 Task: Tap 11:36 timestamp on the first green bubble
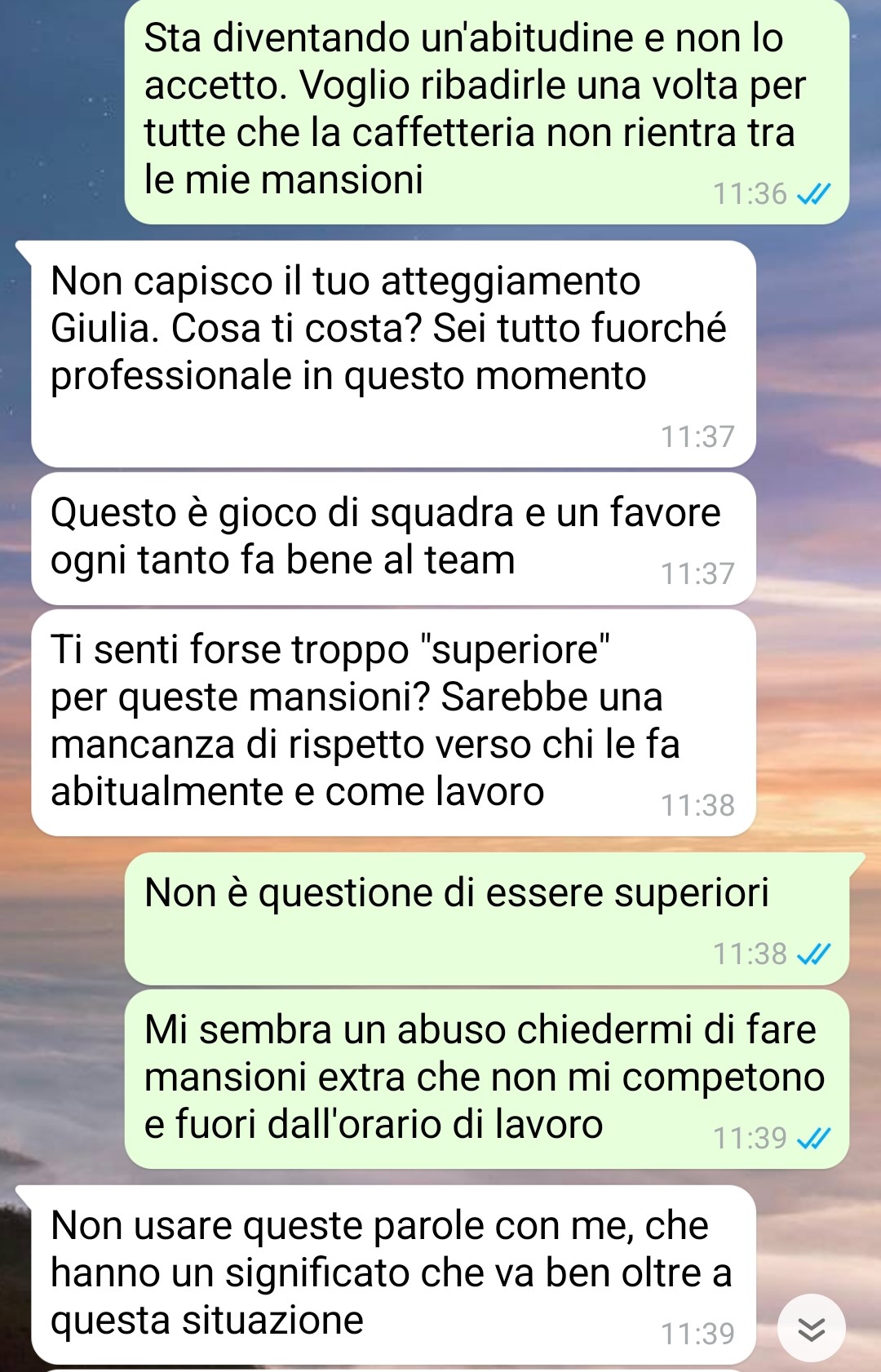(x=750, y=194)
